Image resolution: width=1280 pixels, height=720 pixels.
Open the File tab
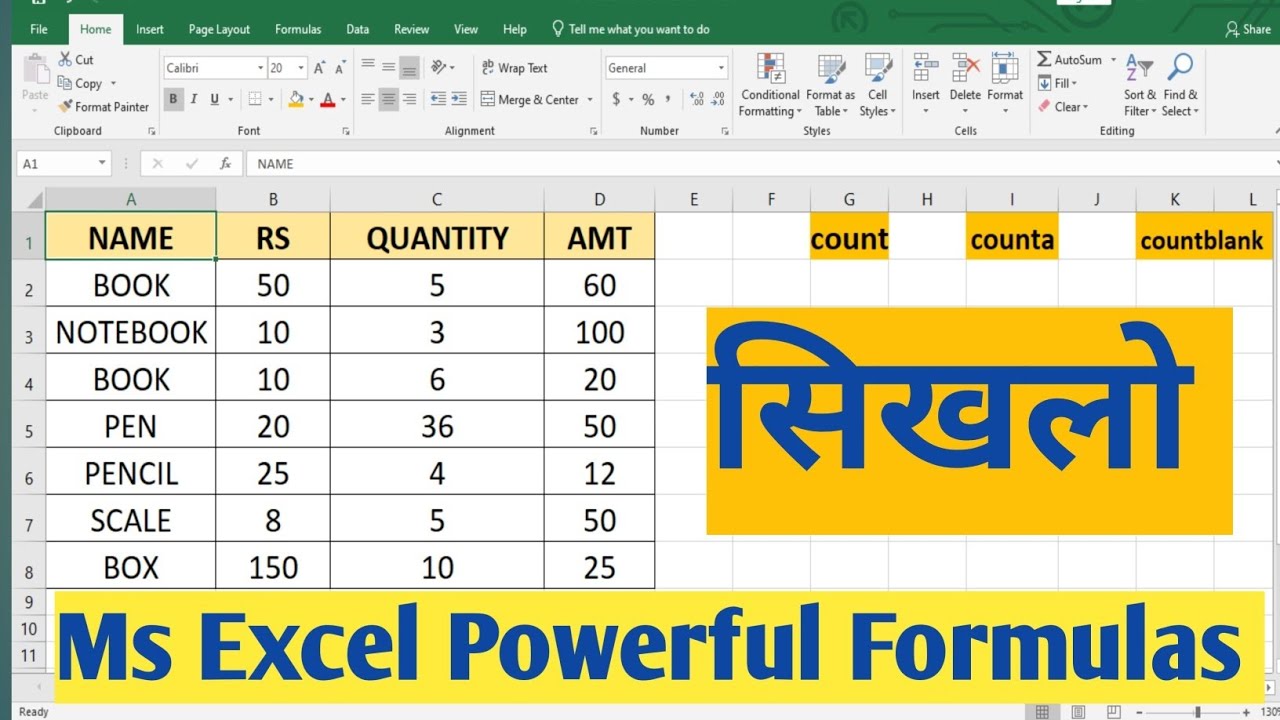[x=39, y=29]
